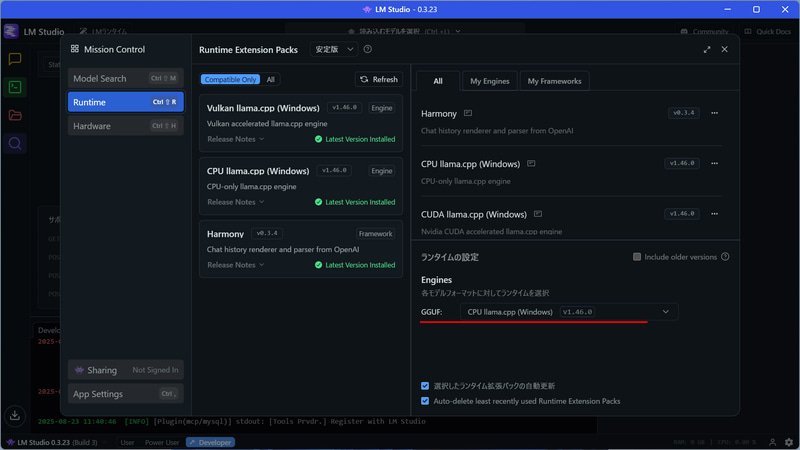Image resolution: width=800 pixels, height=450 pixels.
Task: Switch to User mode
Action: 127,442
